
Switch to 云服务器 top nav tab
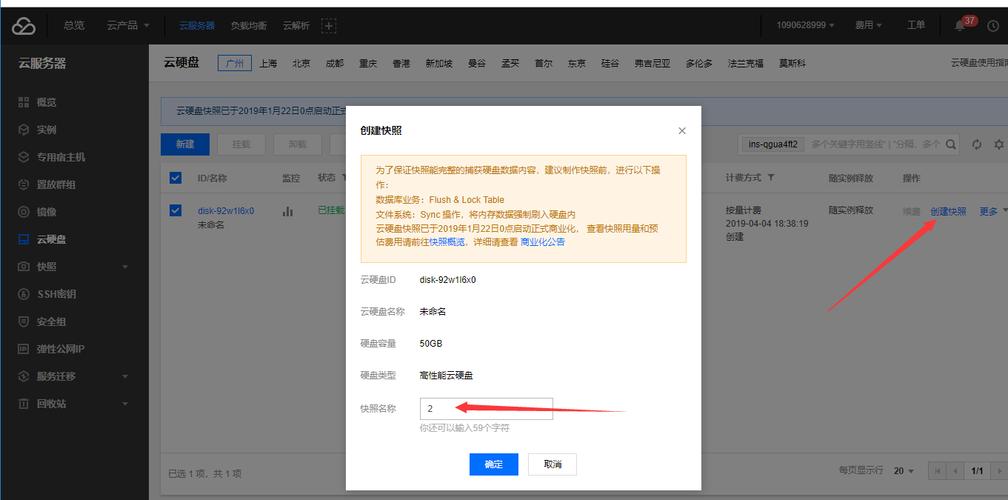click(197, 26)
